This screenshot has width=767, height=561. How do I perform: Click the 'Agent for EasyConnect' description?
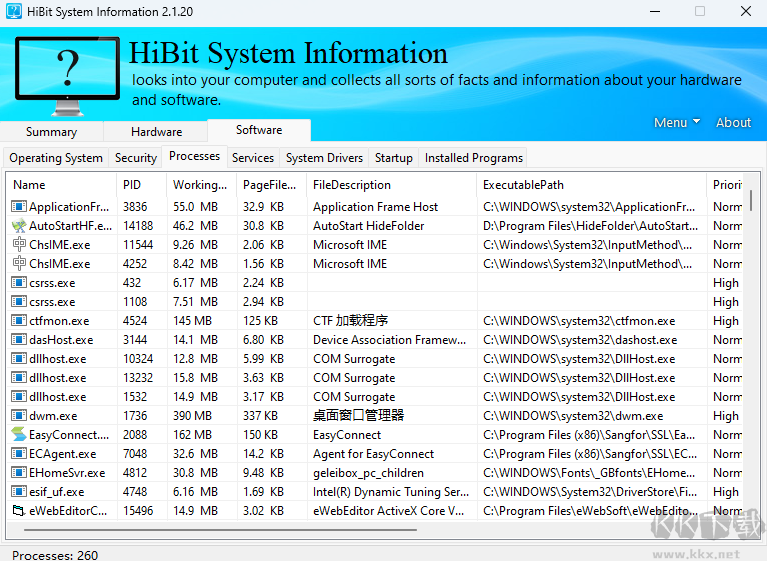(x=373, y=454)
